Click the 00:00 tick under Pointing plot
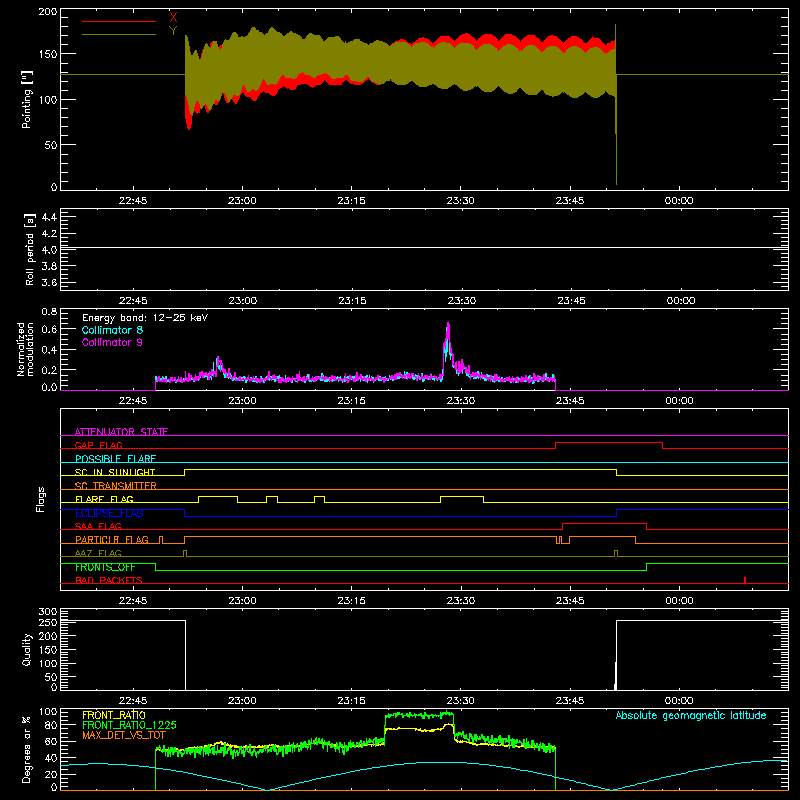800x800 pixels. 679,201
